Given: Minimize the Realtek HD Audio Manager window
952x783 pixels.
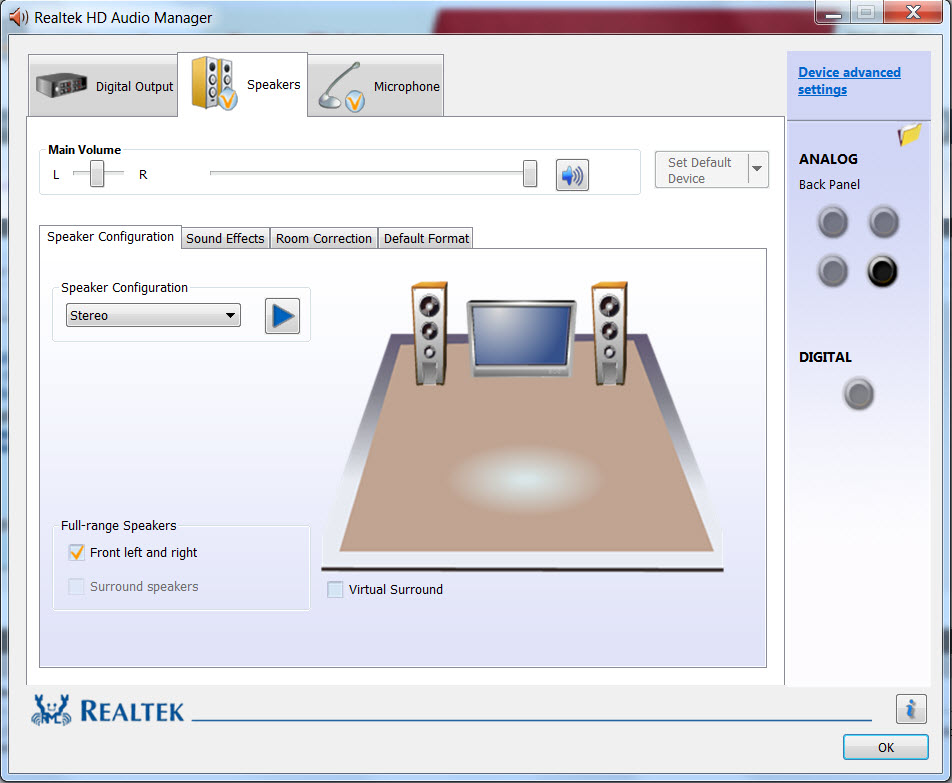Looking at the screenshot, I should tap(834, 13).
